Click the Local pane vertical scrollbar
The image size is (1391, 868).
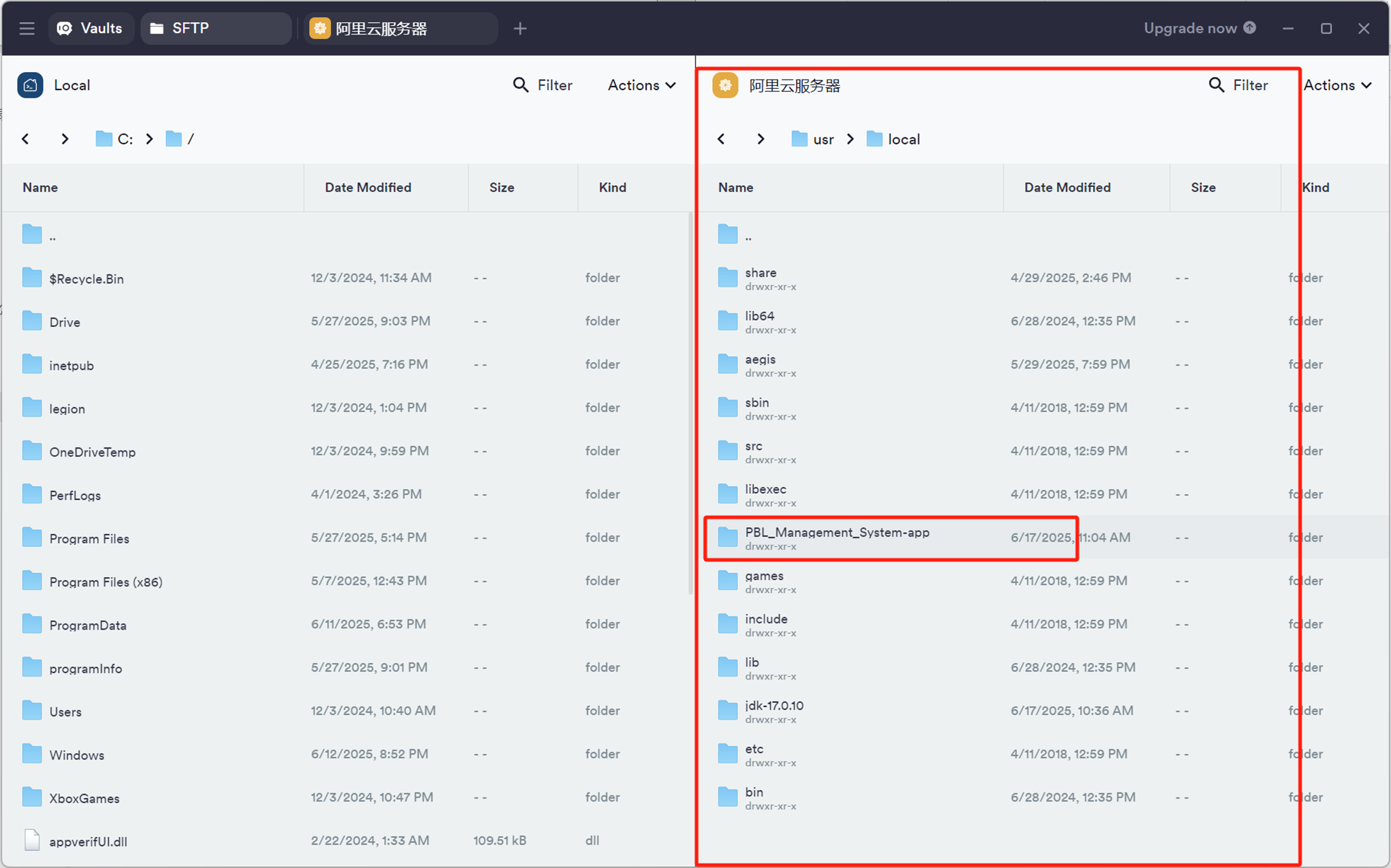[x=690, y=402]
